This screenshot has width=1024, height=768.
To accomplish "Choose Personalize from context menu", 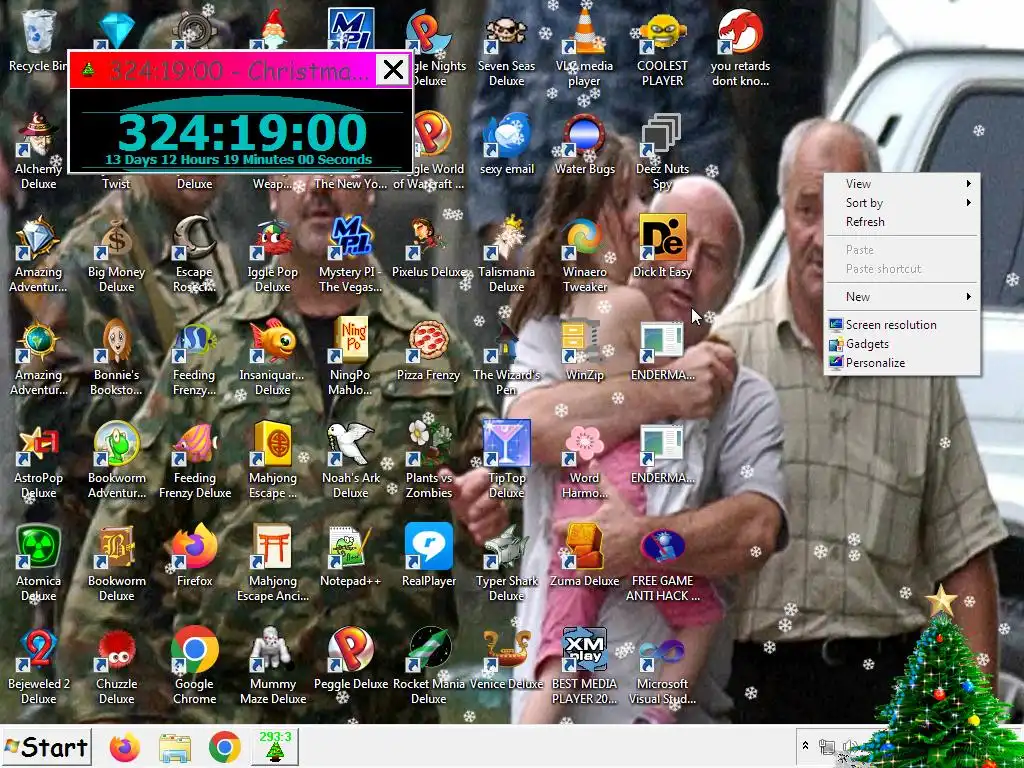I will pyautogui.click(x=902, y=362).
